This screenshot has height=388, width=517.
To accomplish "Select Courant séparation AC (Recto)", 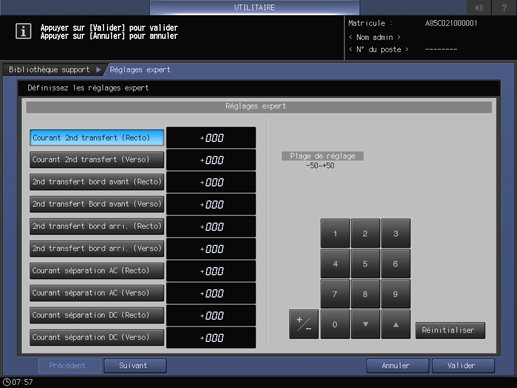I will tap(97, 271).
